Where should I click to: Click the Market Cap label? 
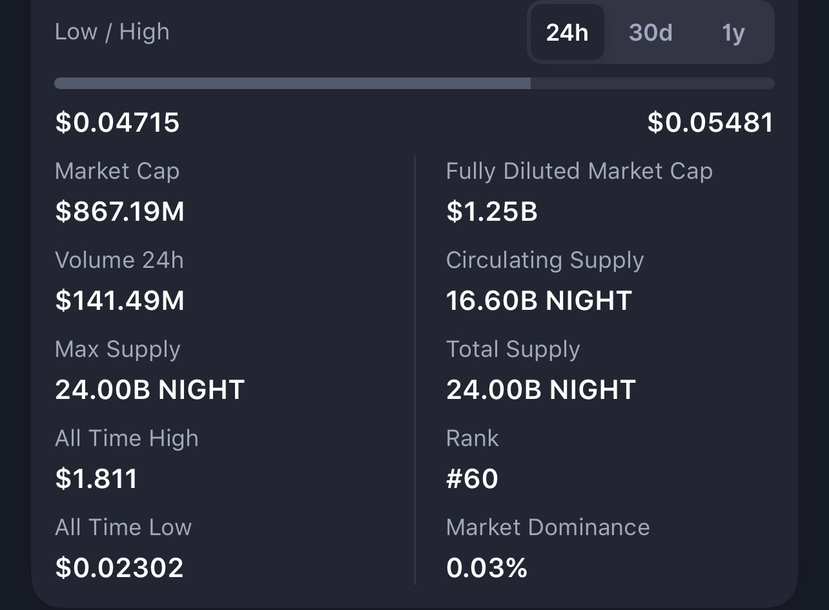point(117,171)
